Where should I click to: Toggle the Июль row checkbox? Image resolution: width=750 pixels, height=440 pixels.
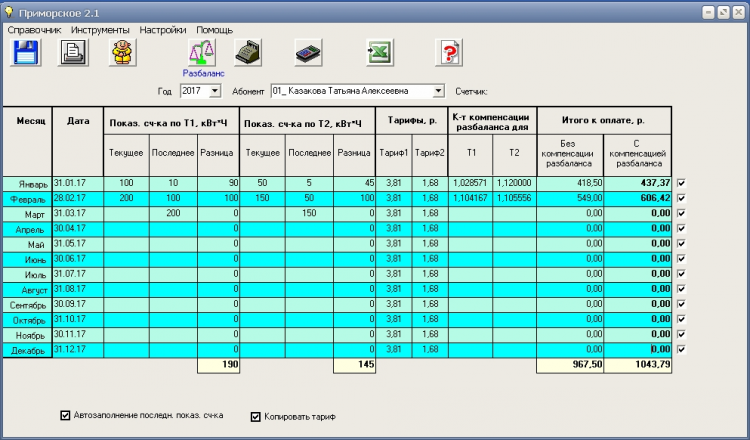pyautogui.click(x=682, y=274)
